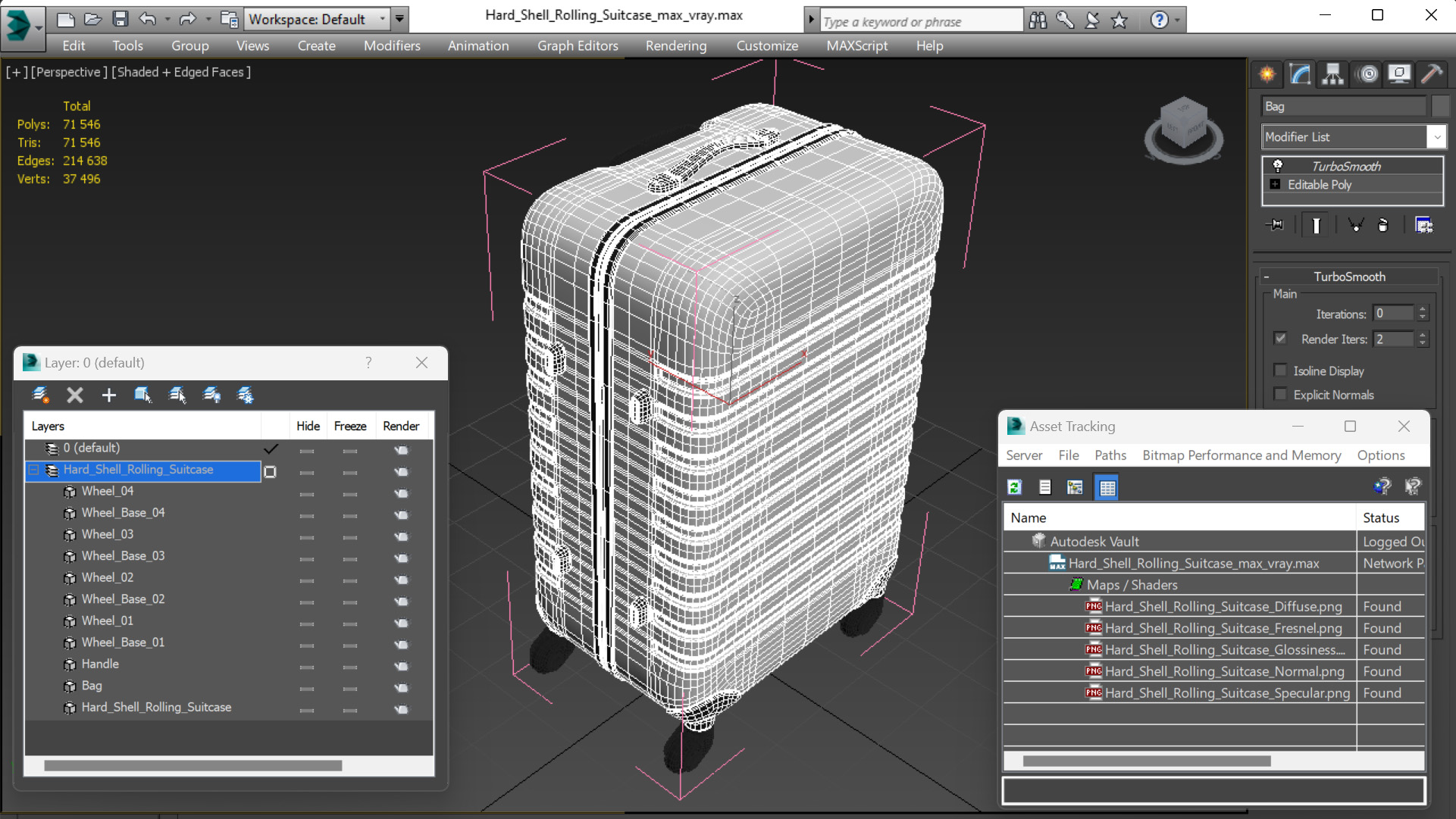Click the Remove modifier trash icon
The width and height of the screenshot is (1456, 819).
click(x=1383, y=225)
